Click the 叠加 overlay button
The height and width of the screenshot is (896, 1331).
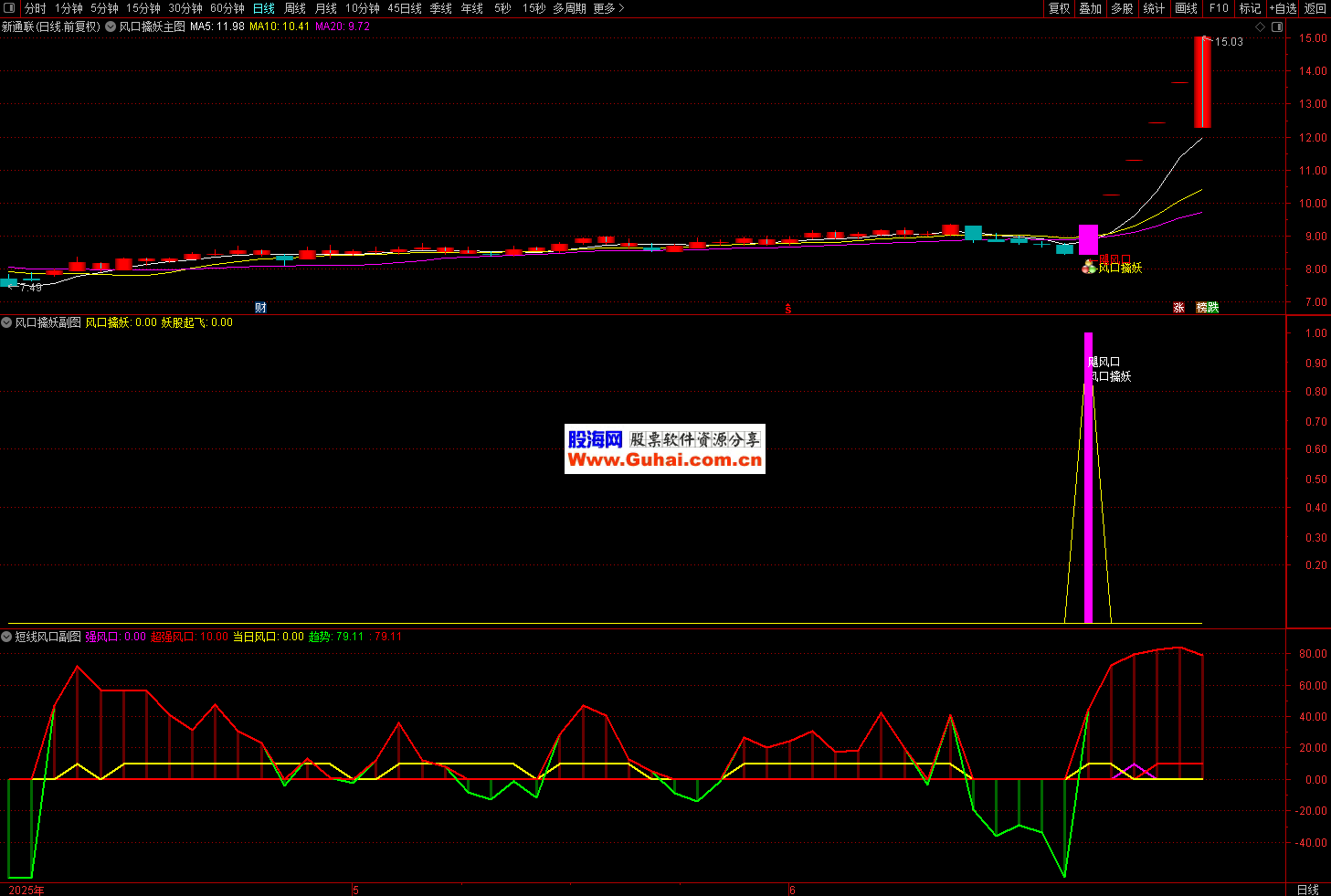(1090, 8)
